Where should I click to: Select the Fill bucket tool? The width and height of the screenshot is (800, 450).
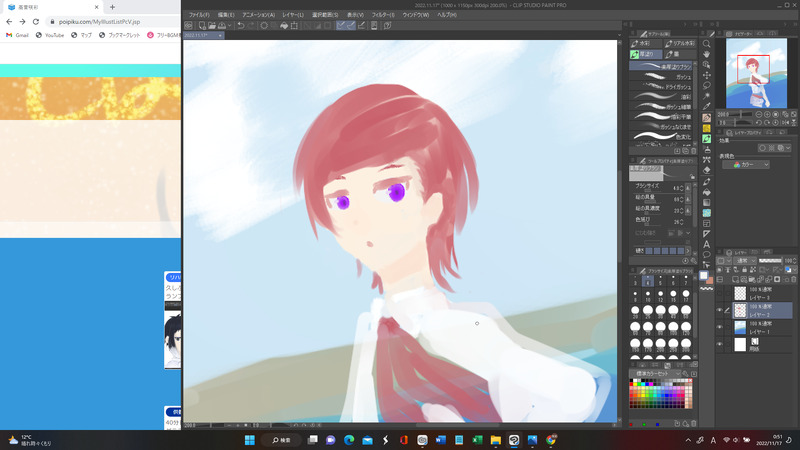pos(707,192)
